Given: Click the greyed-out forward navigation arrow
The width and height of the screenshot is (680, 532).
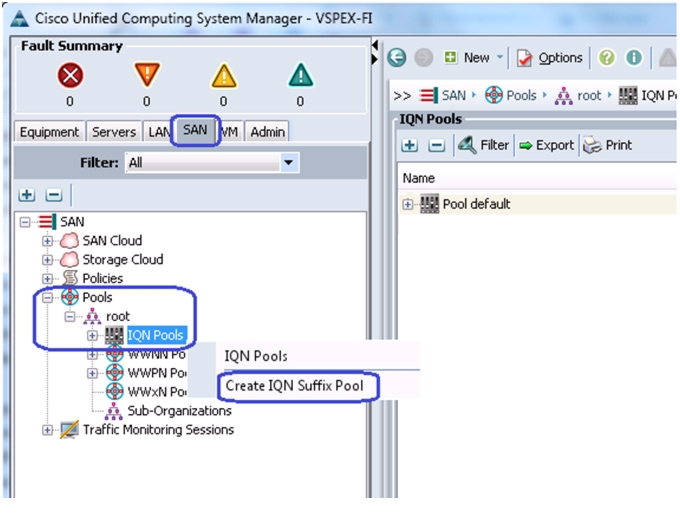Looking at the screenshot, I should coord(423,58).
